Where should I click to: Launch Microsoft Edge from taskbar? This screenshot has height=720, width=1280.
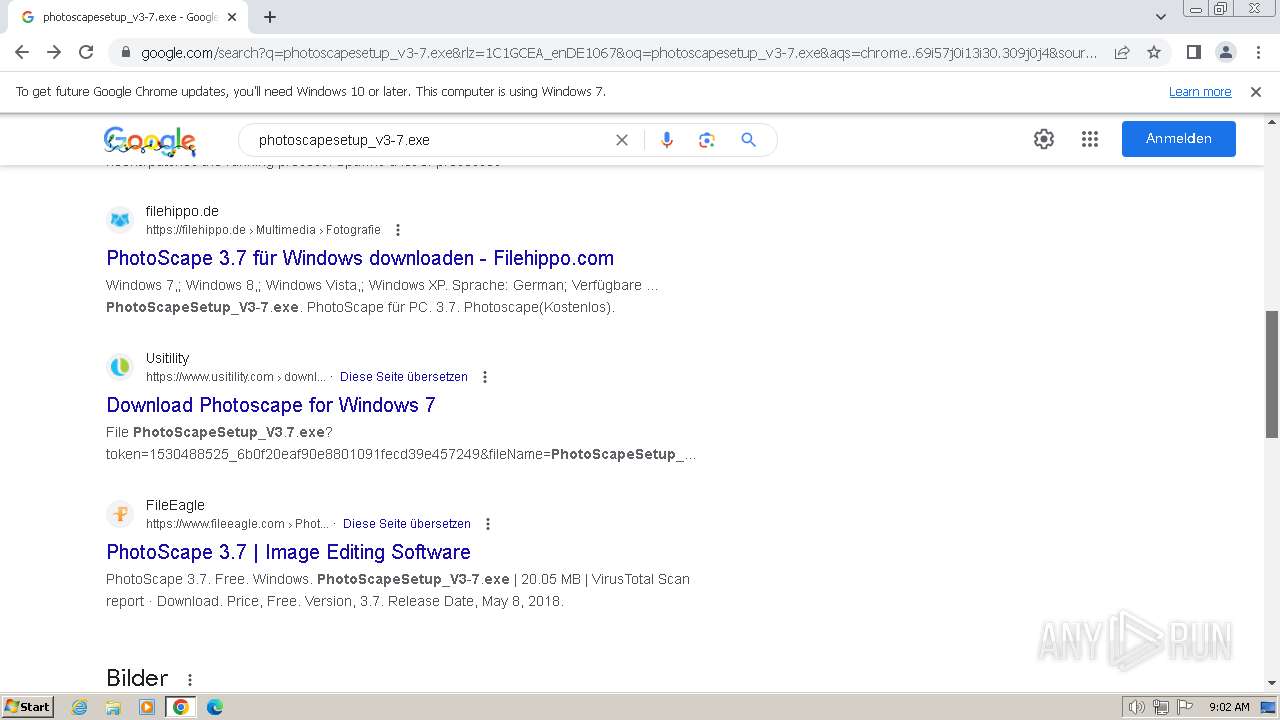tap(215, 707)
